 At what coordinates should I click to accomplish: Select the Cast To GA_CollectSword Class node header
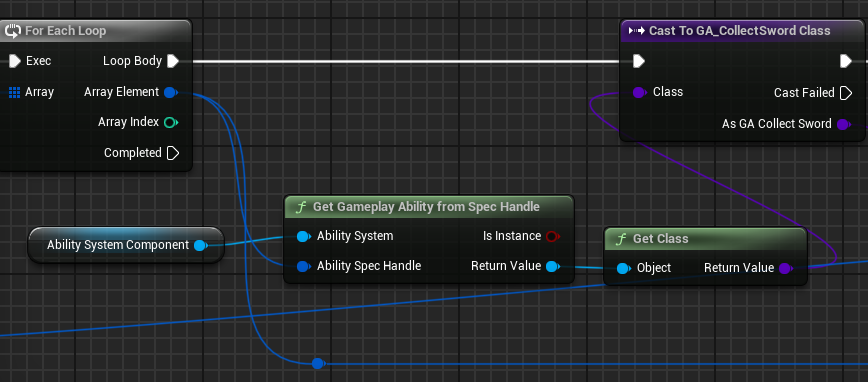[x=743, y=31]
